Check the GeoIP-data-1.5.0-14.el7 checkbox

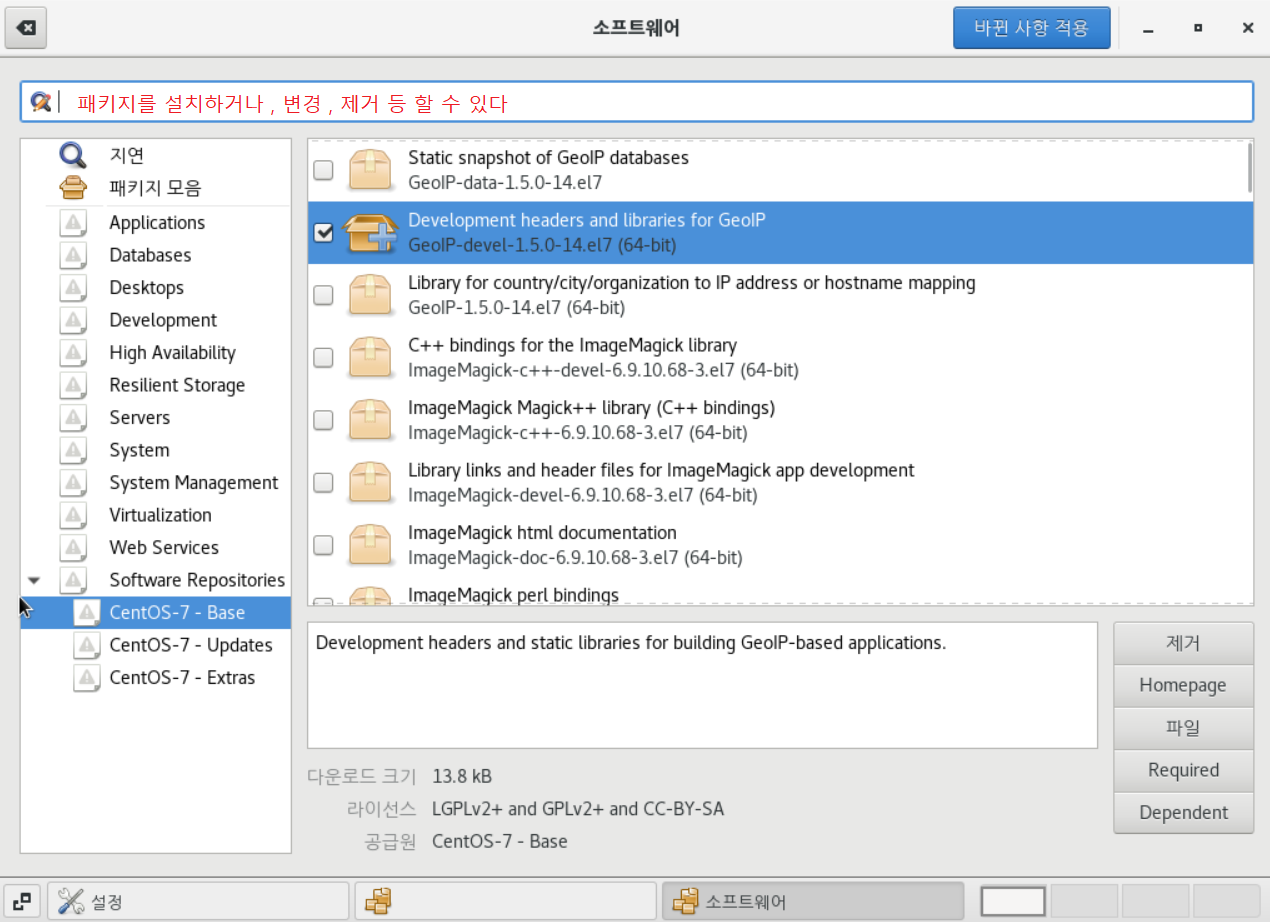tap(323, 170)
